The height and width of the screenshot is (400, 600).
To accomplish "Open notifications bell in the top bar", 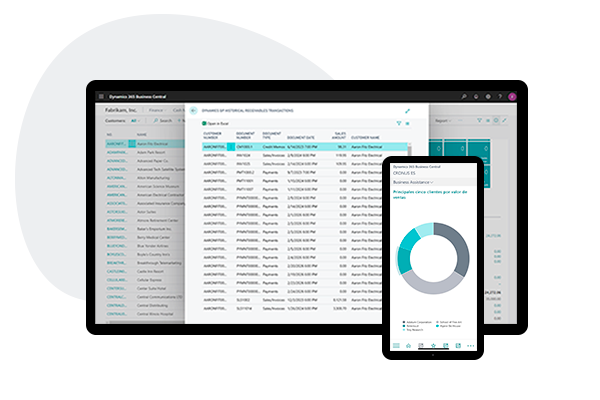I will [x=476, y=96].
